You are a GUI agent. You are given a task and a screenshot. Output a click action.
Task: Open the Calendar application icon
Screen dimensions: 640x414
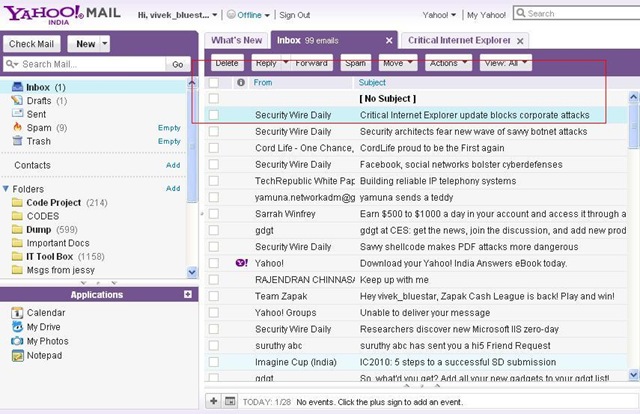pos(17,313)
